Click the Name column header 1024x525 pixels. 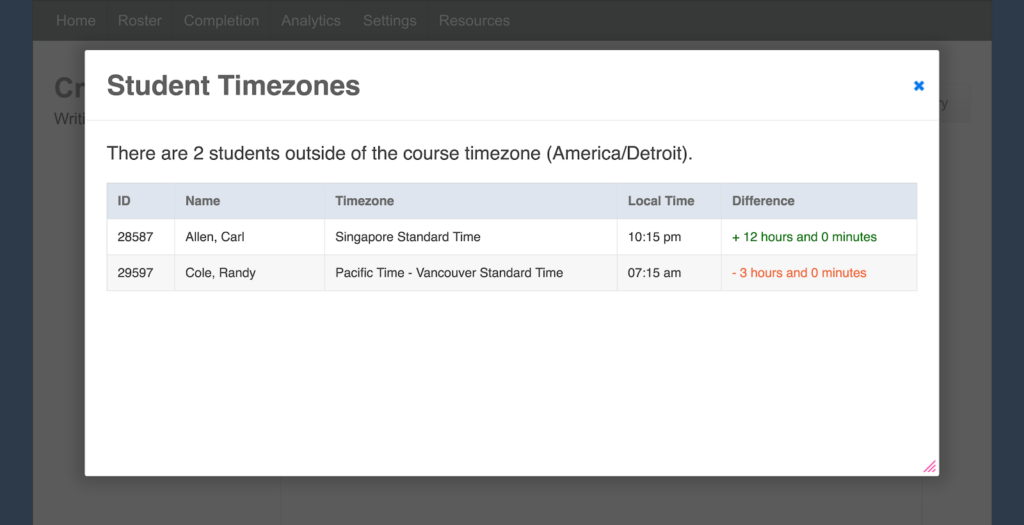[203, 201]
